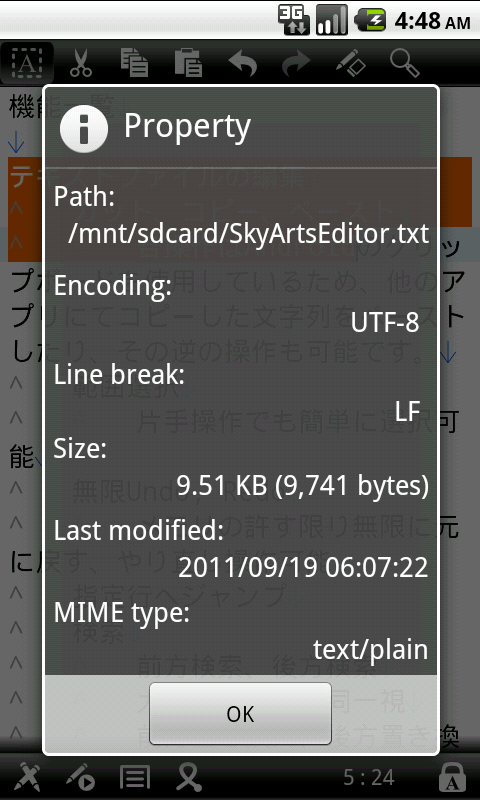Tap the UTF-8 encoding value

pos(385,322)
